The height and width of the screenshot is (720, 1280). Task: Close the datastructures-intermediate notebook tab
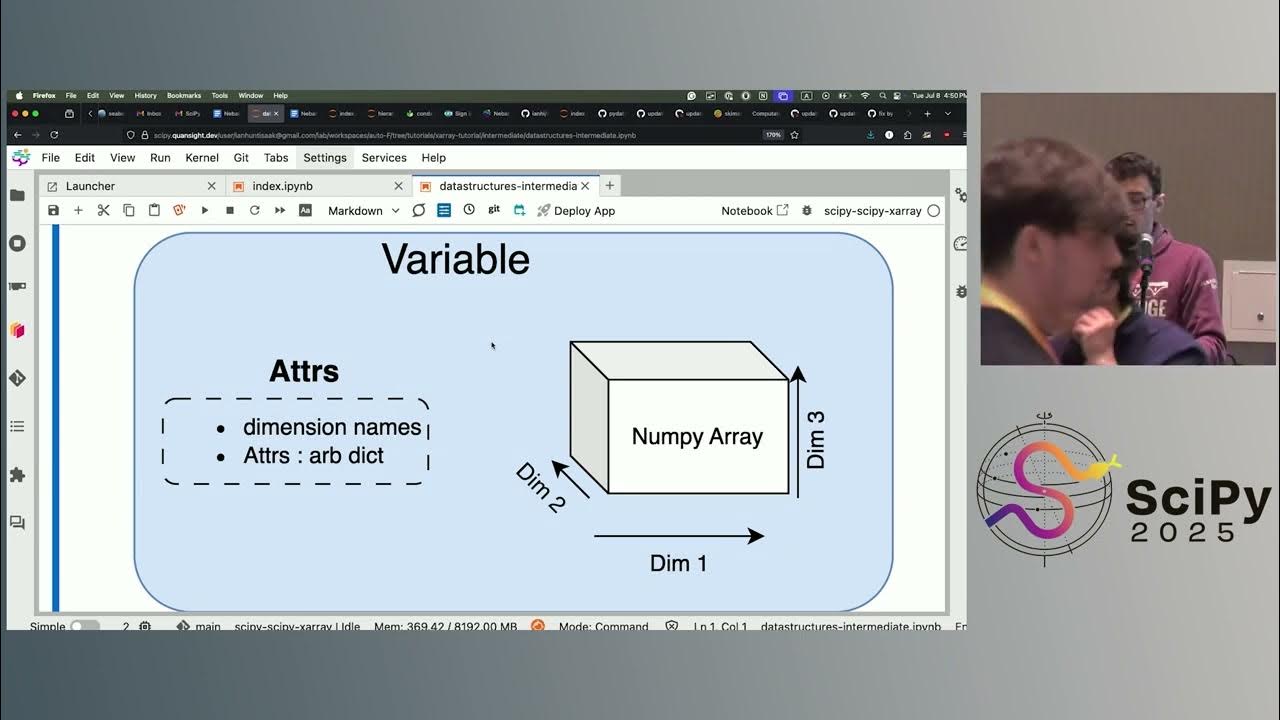[x=585, y=186]
